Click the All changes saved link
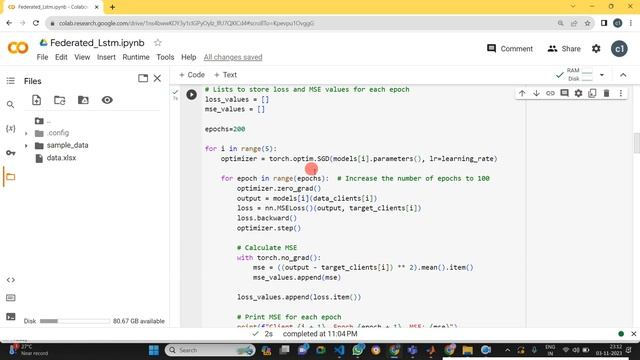 coord(233,57)
